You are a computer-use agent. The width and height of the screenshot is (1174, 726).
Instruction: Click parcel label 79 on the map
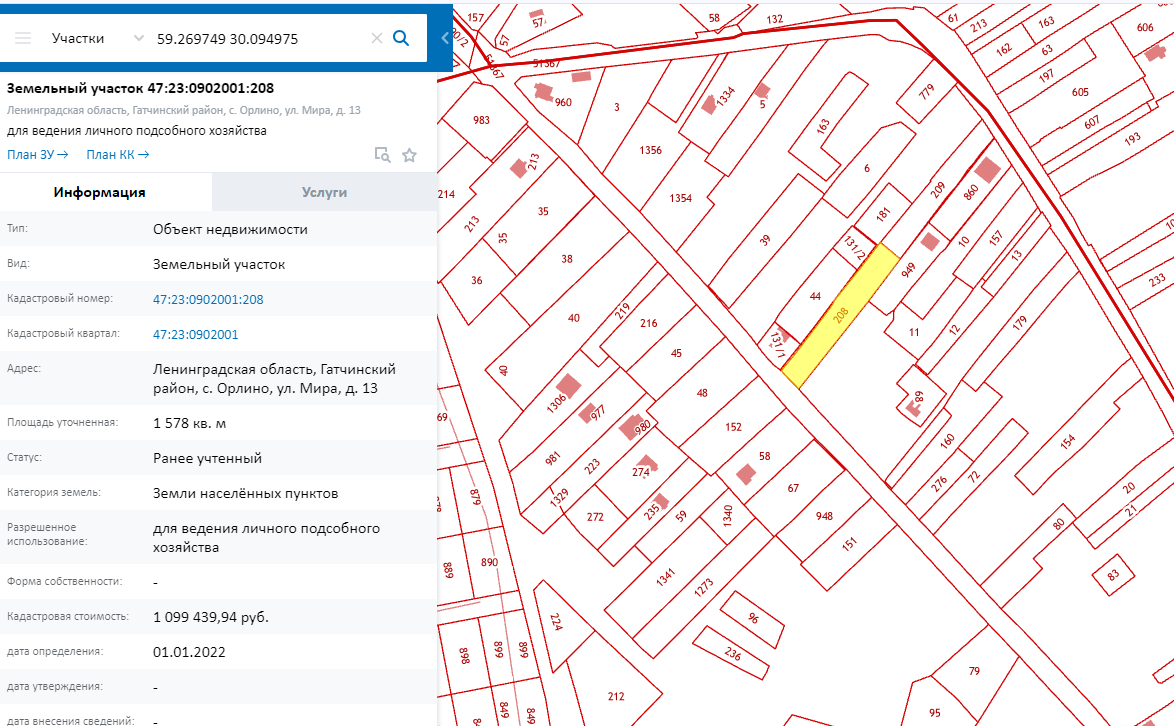pyautogui.click(x=974, y=671)
